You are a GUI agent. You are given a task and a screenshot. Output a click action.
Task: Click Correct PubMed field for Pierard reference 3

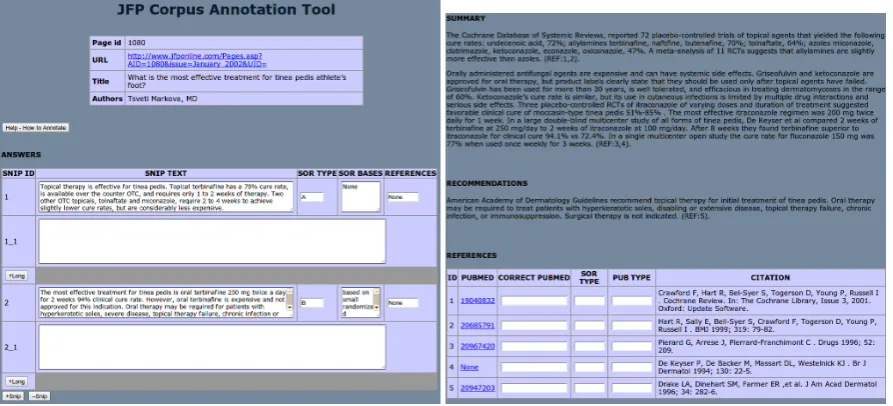click(534, 346)
